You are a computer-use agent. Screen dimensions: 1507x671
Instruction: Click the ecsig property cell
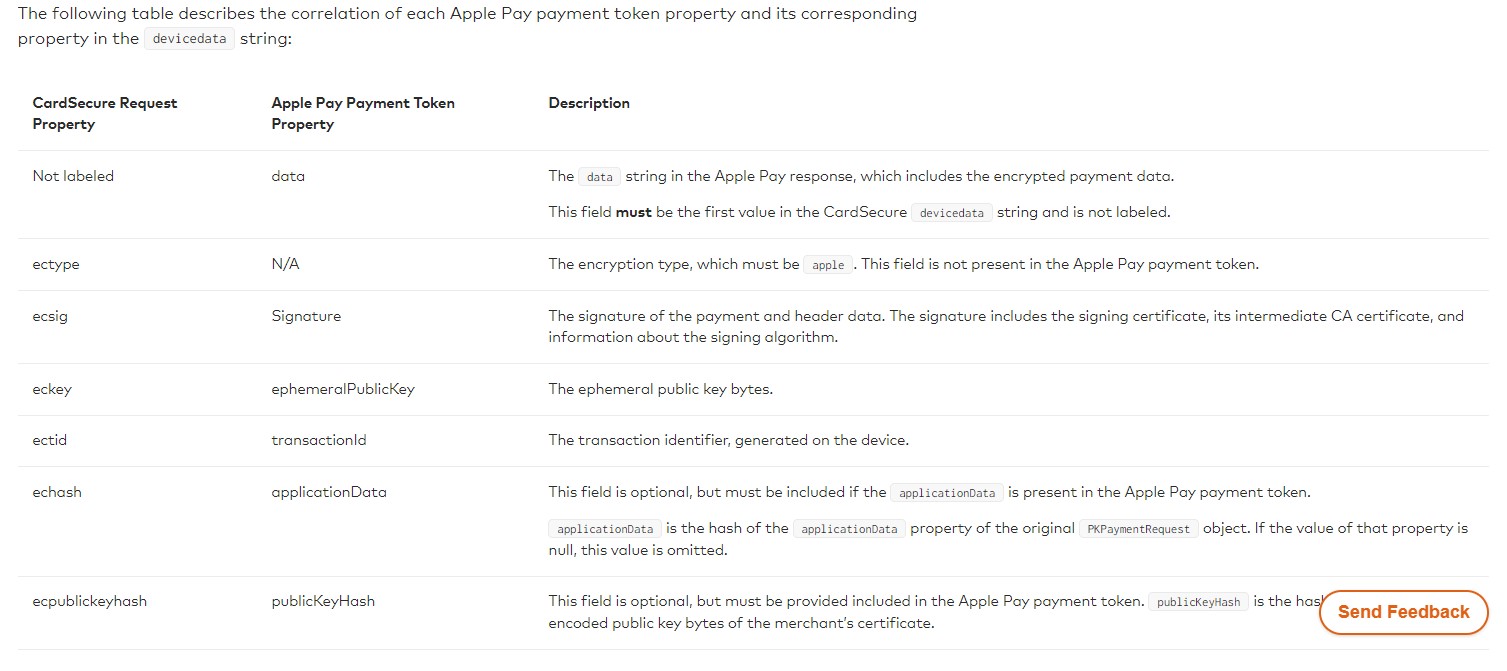click(x=50, y=316)
